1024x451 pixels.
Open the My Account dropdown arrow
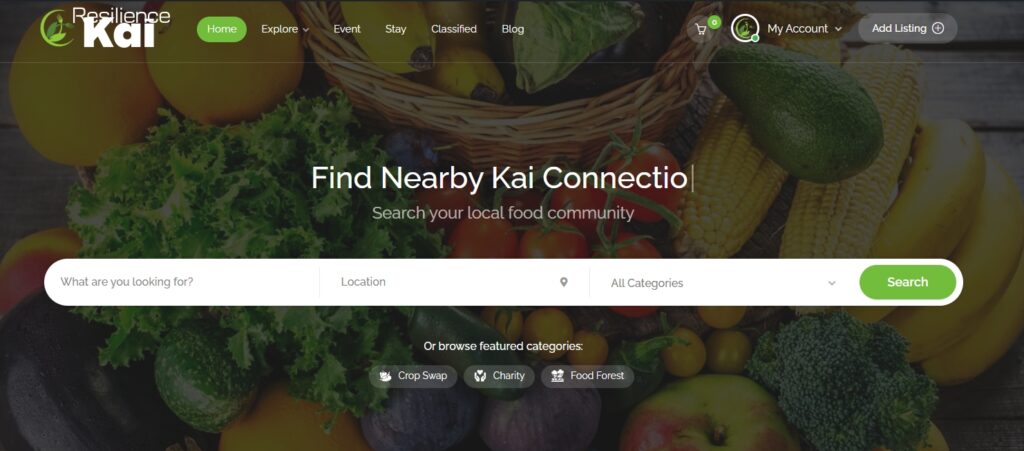click(839, 29)
